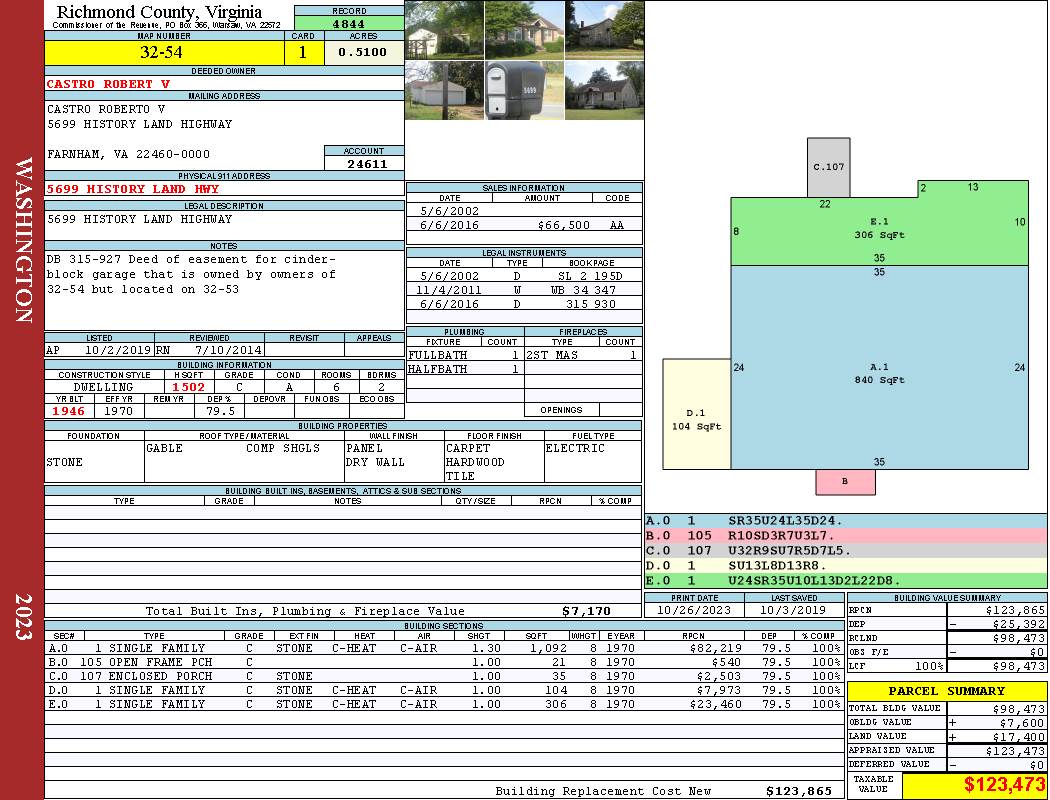Viewport: 1050px width, 800px height.
Task: Click the account number 24611 field
Action: coord(366,164)
